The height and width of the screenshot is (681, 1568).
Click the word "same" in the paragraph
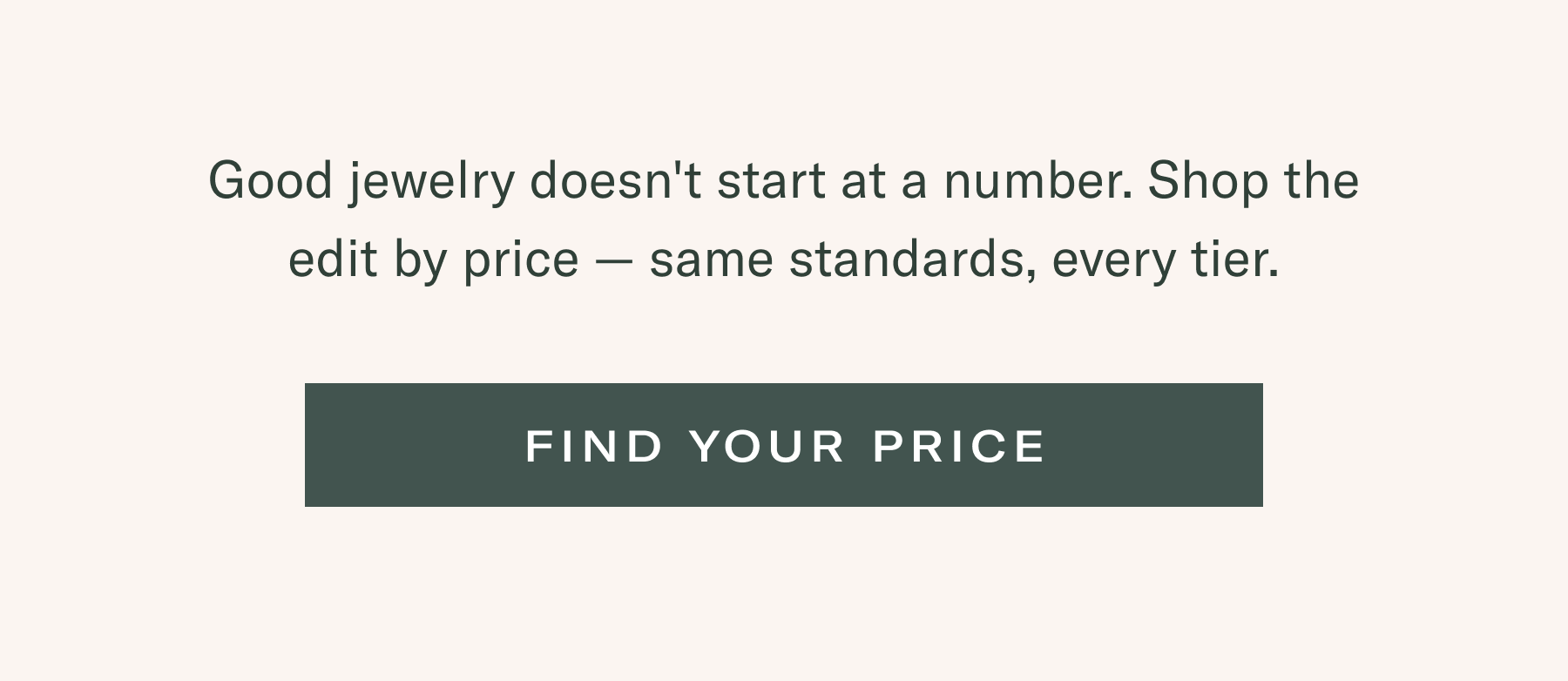[711, 260]
